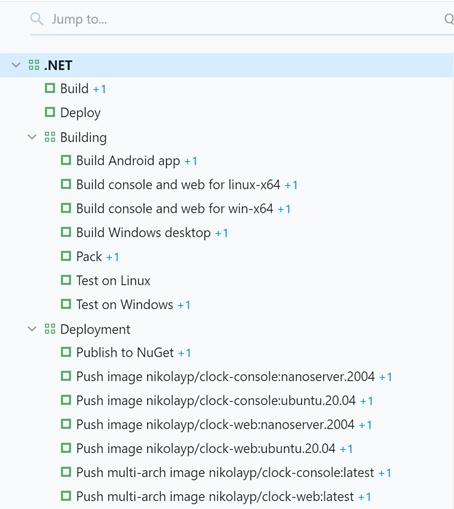Click the square icon beside Publish to NuGet
454x509 pixels.
(x=66, y=352)
